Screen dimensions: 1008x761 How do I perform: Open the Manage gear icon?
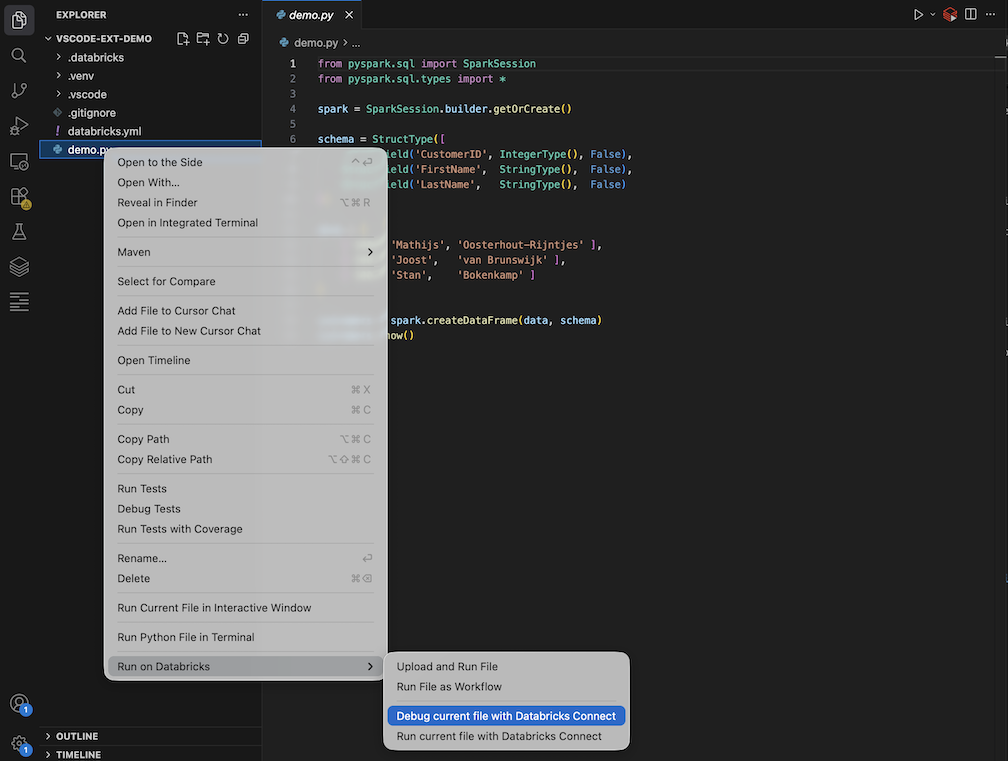click(20, 744)
